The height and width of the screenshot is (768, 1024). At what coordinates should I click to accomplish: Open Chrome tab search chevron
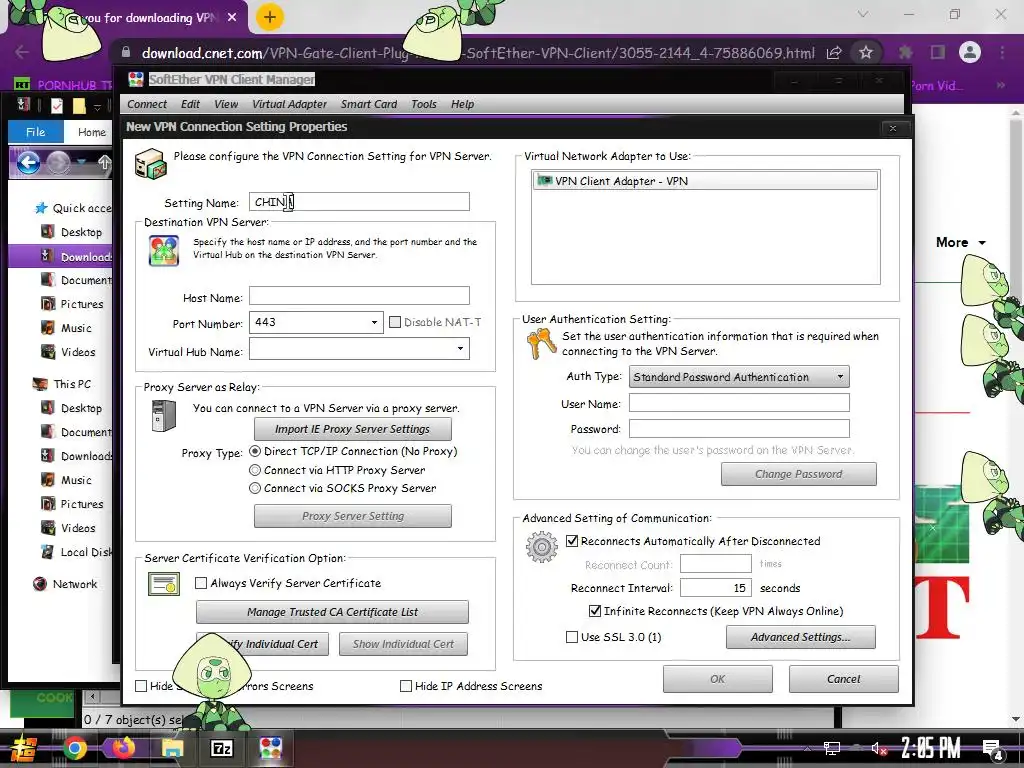(x=863, y=14)
